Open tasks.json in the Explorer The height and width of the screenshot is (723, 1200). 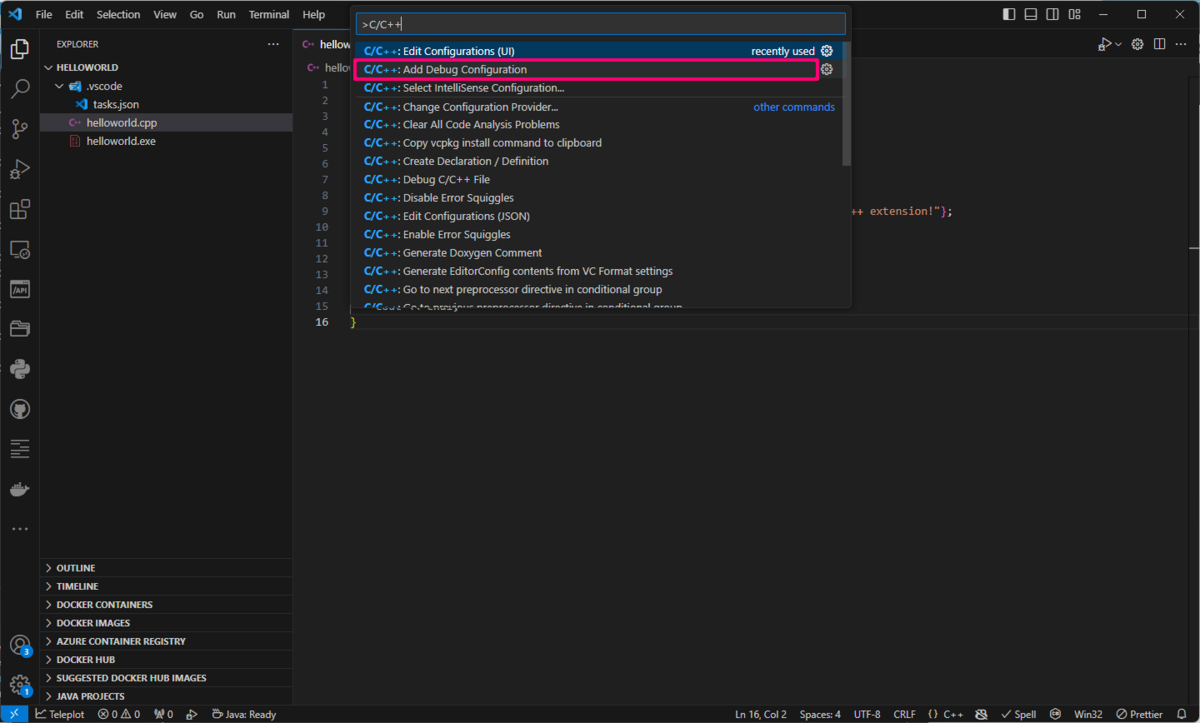tap(116, 104)
